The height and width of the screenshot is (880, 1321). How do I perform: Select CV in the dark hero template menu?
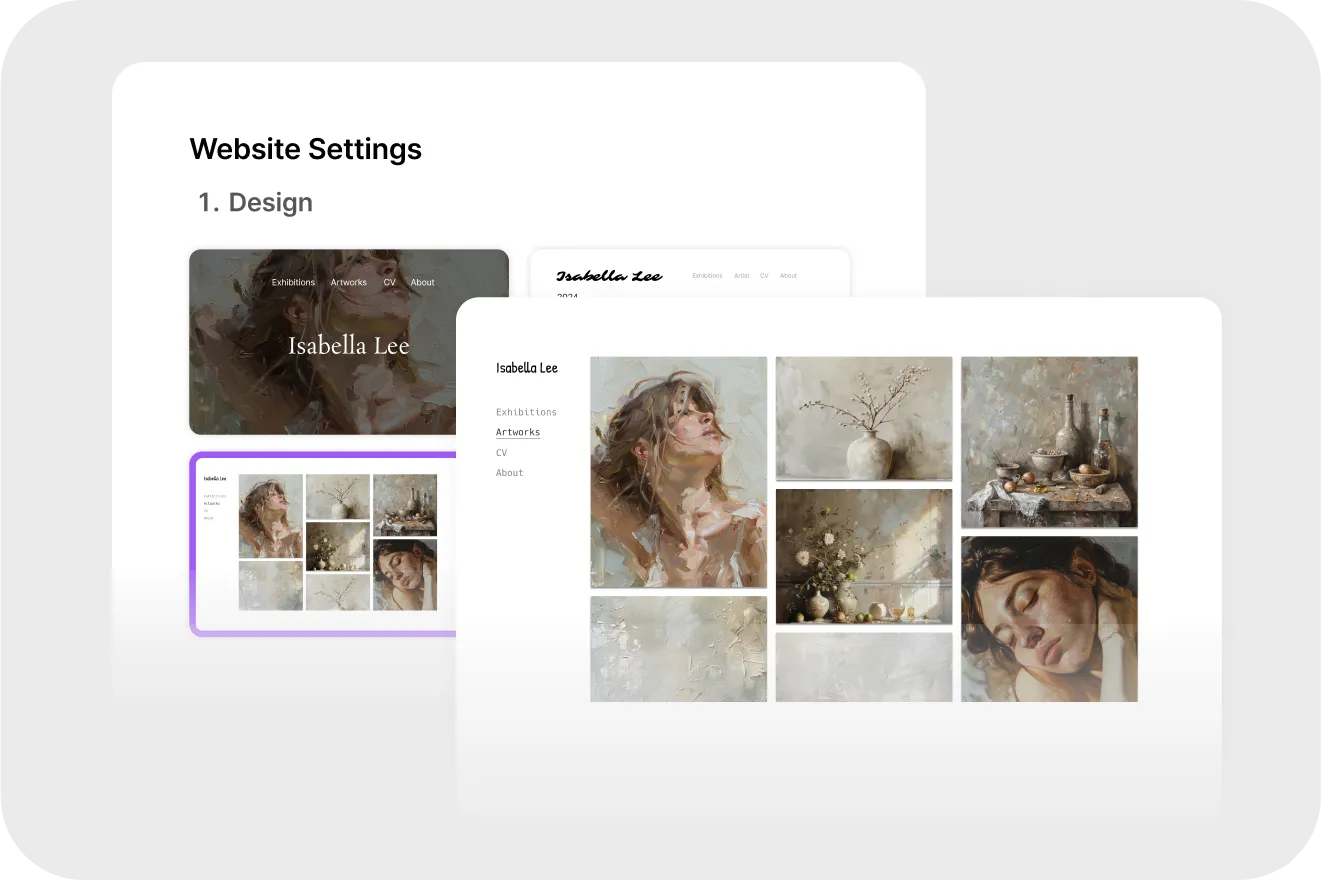pyautogui.click(x=389, y=283)
